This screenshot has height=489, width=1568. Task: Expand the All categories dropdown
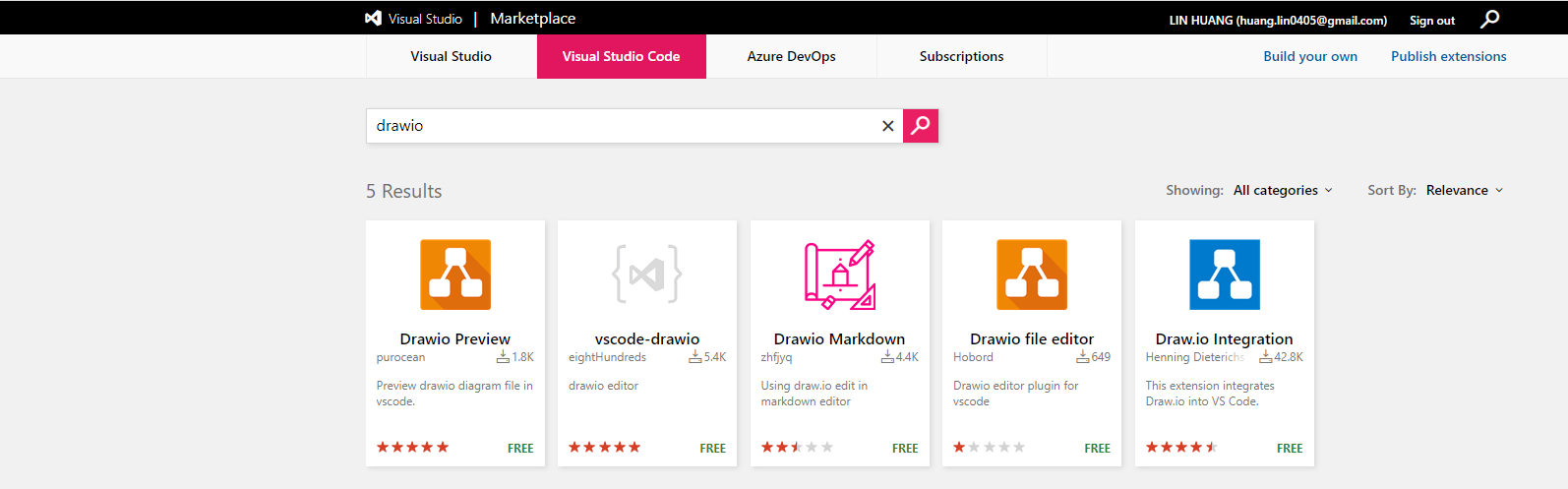pyautogui.click(x=1283, y=190)
